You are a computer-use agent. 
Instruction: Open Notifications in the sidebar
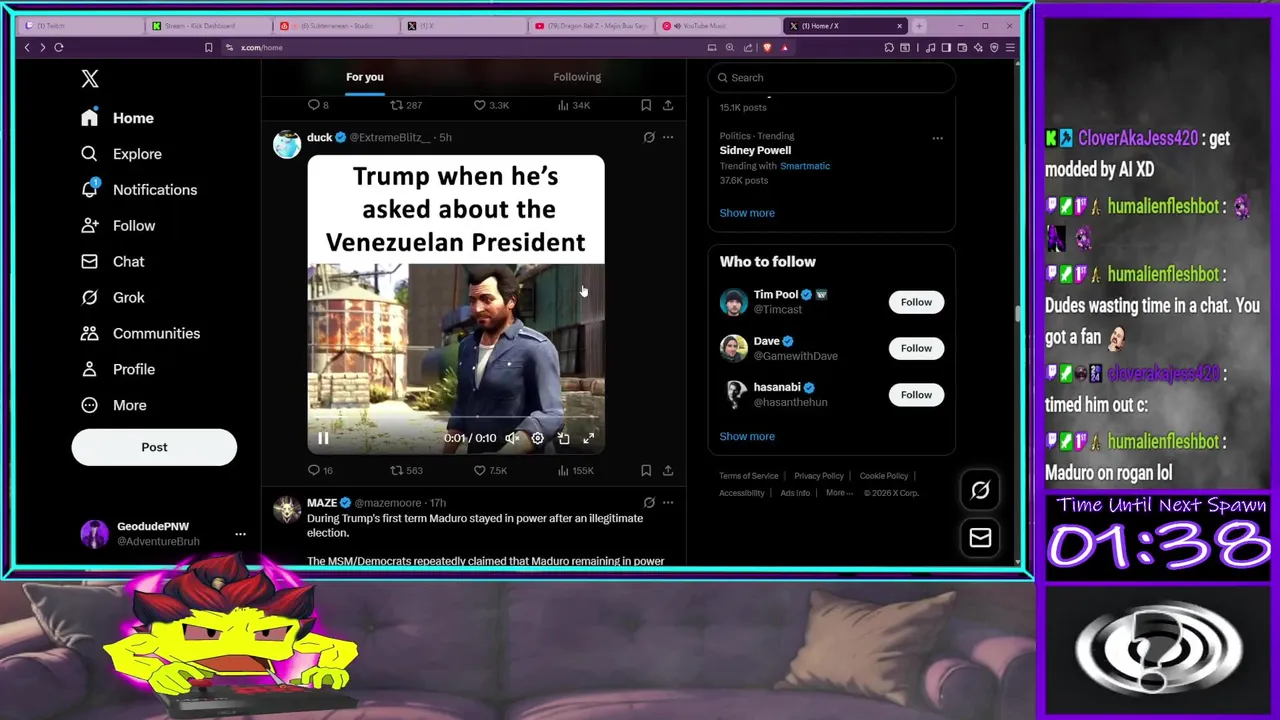coord(139,190)
